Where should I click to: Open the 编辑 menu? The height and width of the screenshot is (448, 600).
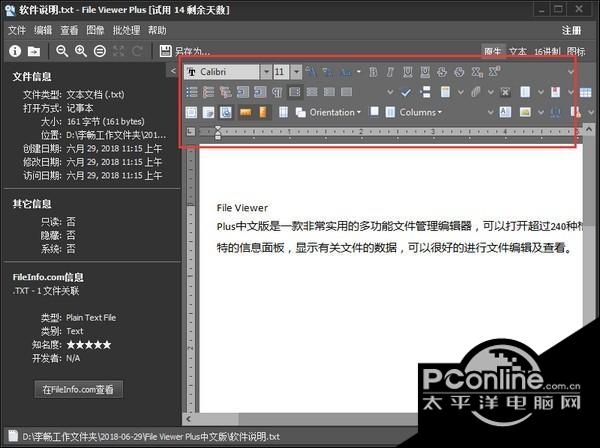click(43, 30)
